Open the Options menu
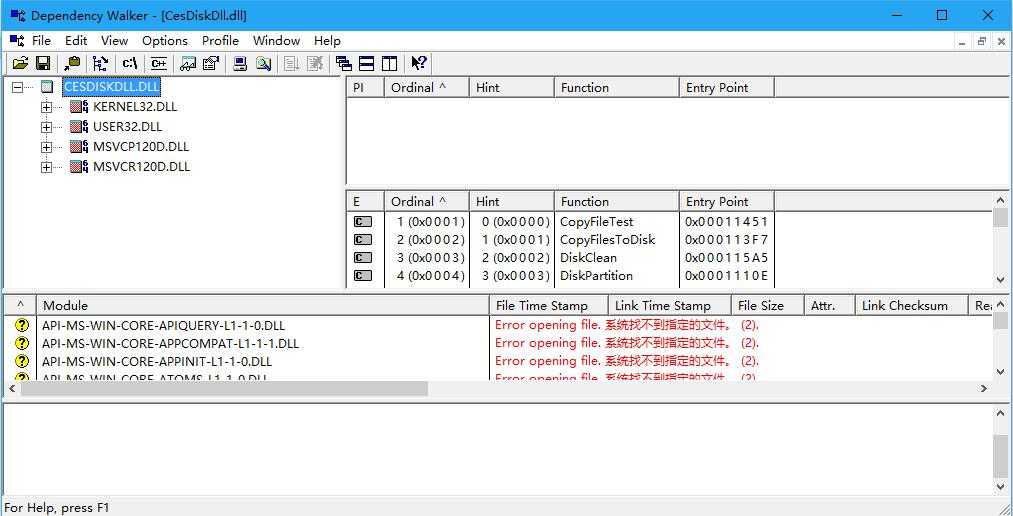 [165, 41]
